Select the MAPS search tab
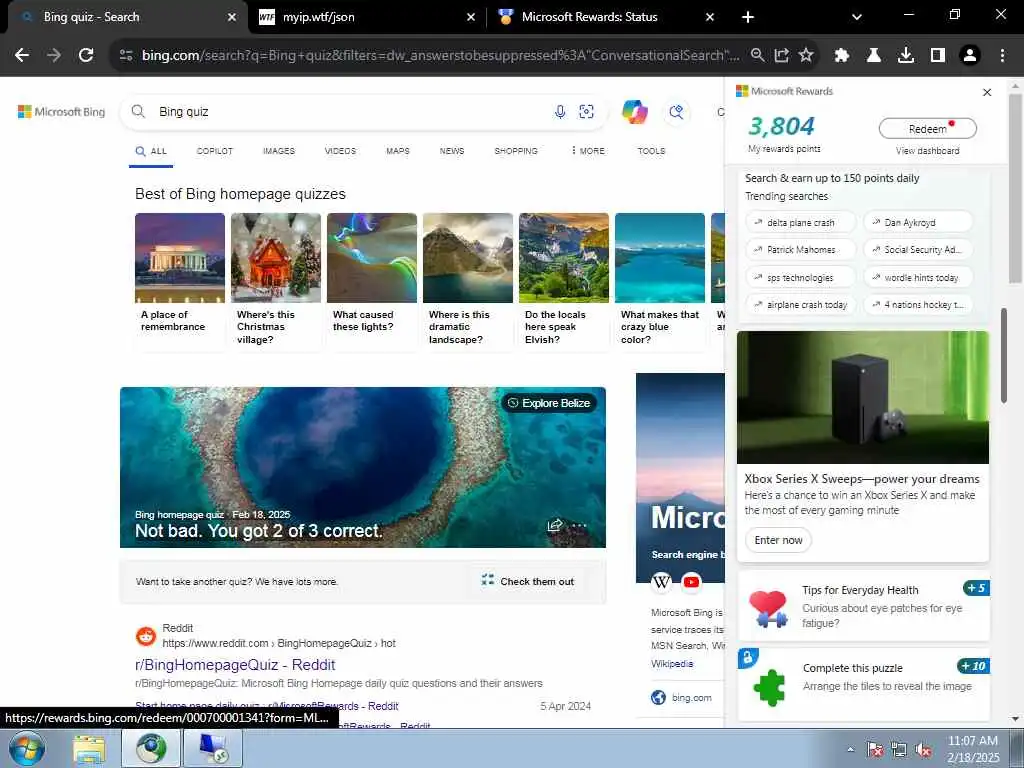The width and height of the screenshot is (1024, 768). coord(398,151)
